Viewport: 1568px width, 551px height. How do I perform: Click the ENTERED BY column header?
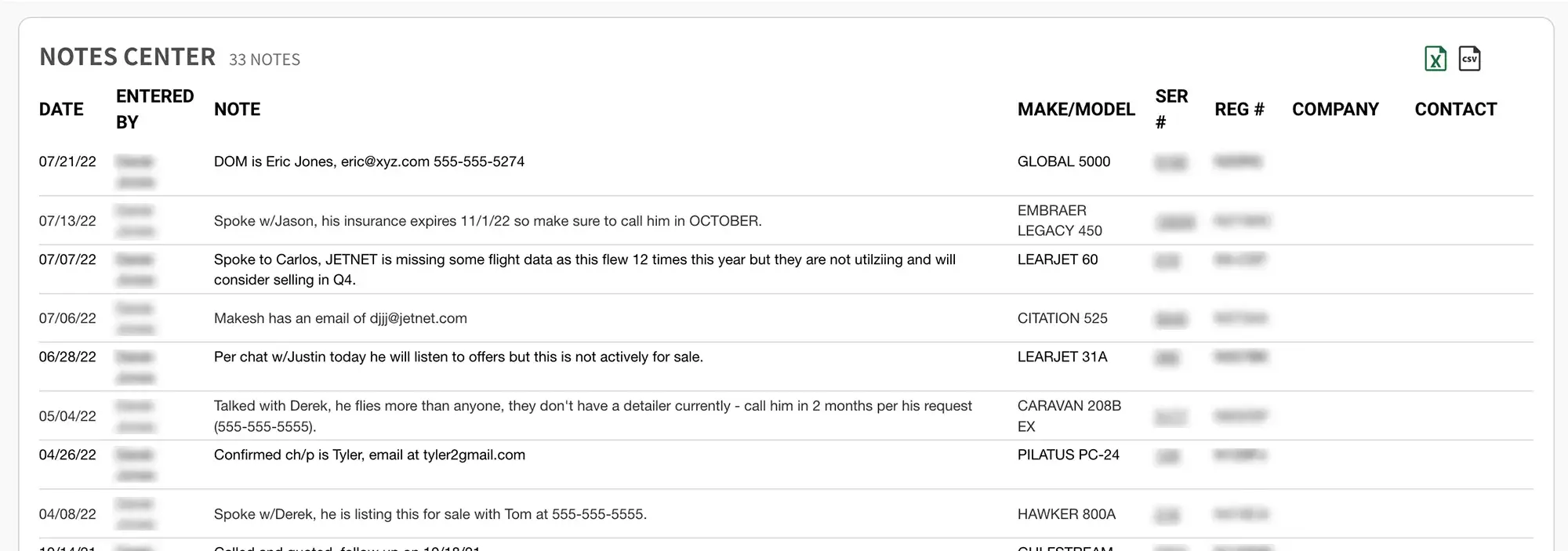[154, 109]
